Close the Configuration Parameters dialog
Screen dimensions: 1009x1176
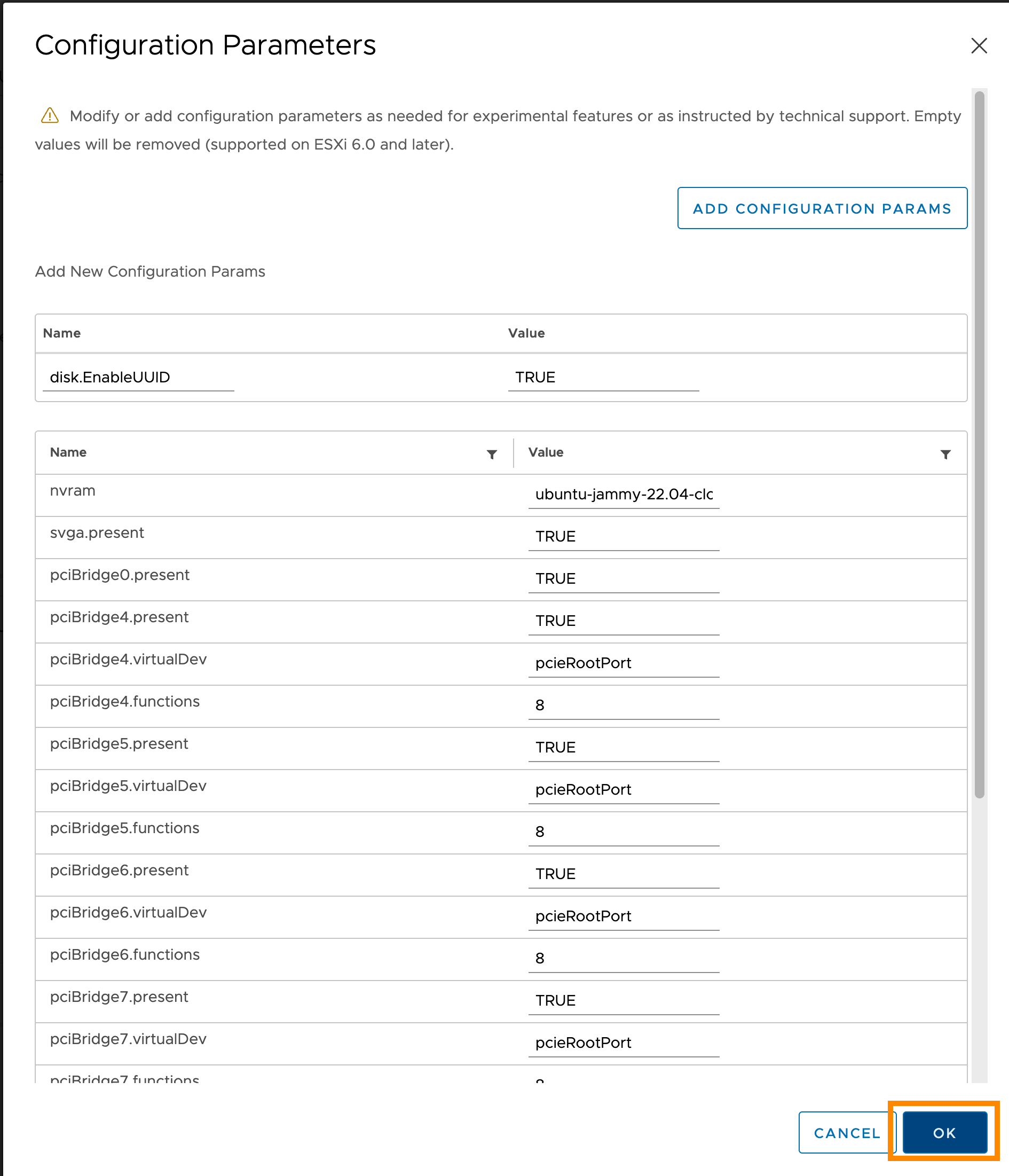(x=980, y=46)
